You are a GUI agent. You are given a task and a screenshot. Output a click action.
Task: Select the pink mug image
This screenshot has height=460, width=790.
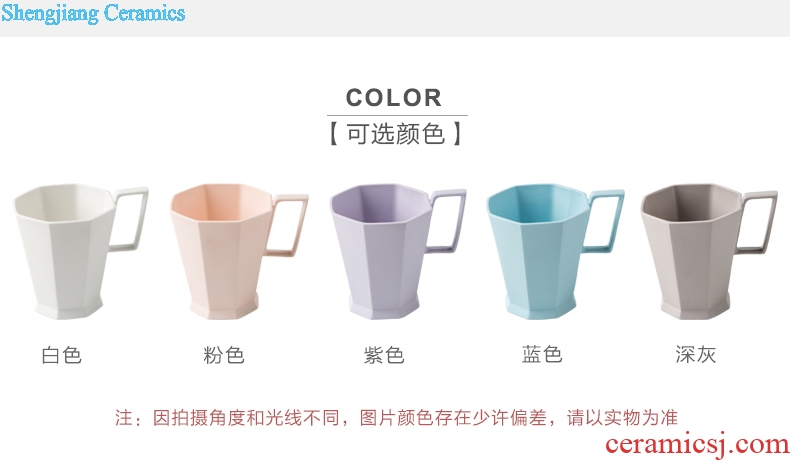coord(239,251)
